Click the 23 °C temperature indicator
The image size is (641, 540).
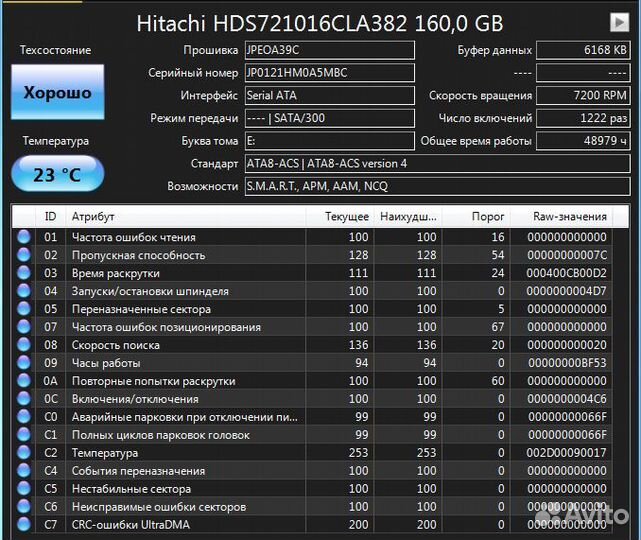(58, 174)
